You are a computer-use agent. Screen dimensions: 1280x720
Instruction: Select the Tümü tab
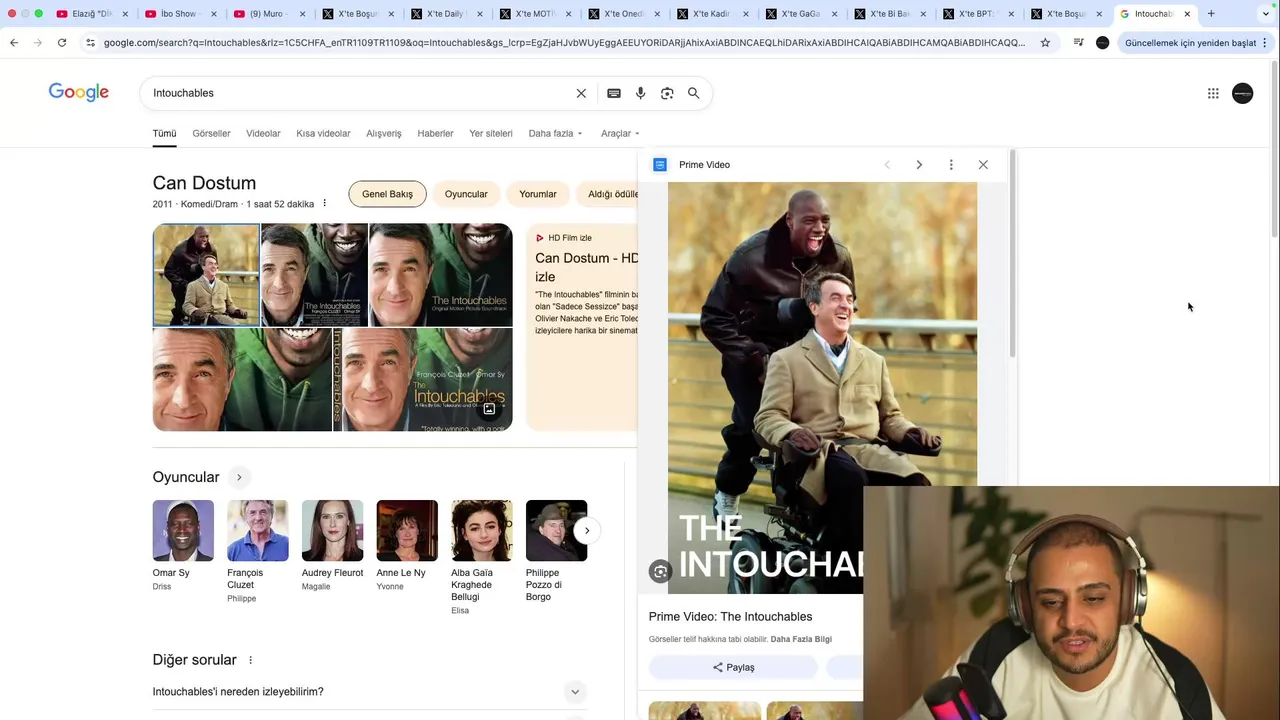164,133
